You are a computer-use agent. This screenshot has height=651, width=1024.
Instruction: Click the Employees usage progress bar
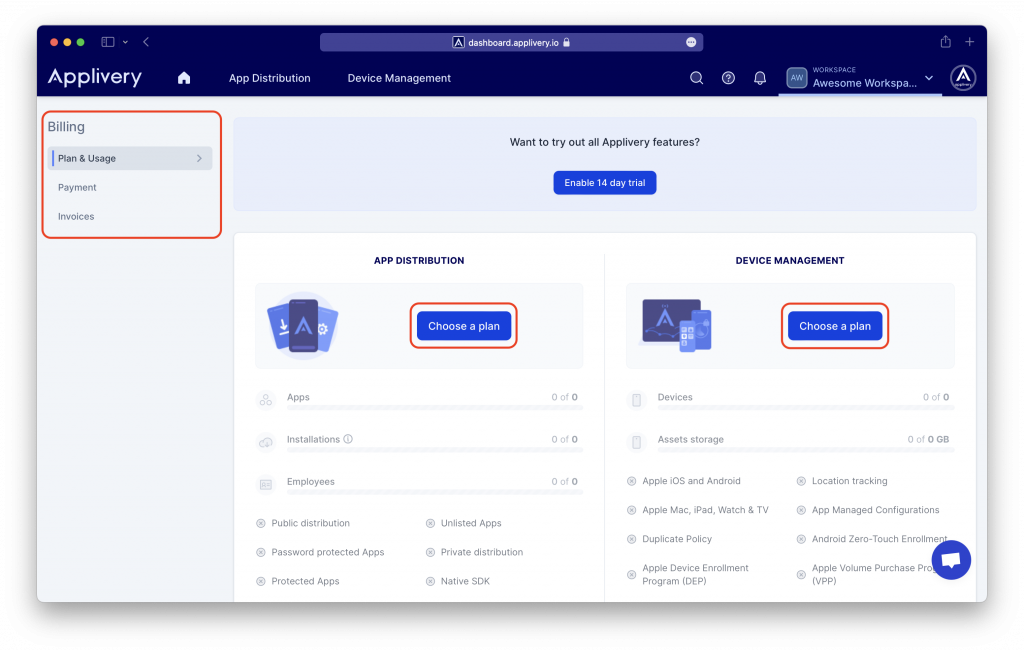(x=434, y=492)
